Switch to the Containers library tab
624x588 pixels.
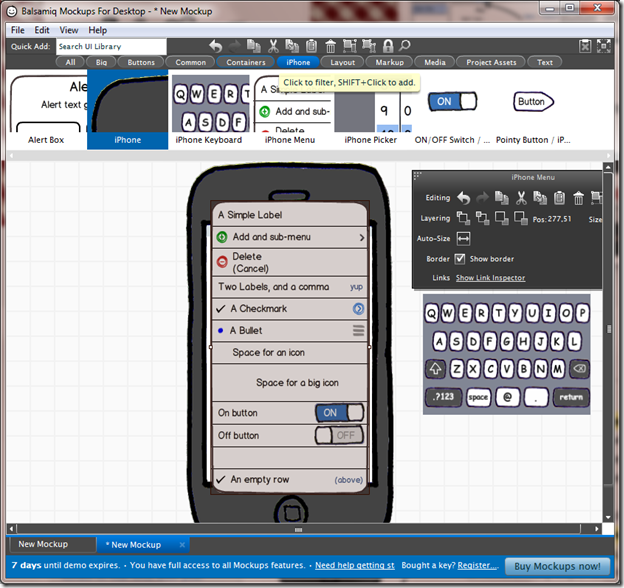click(245, 62)
